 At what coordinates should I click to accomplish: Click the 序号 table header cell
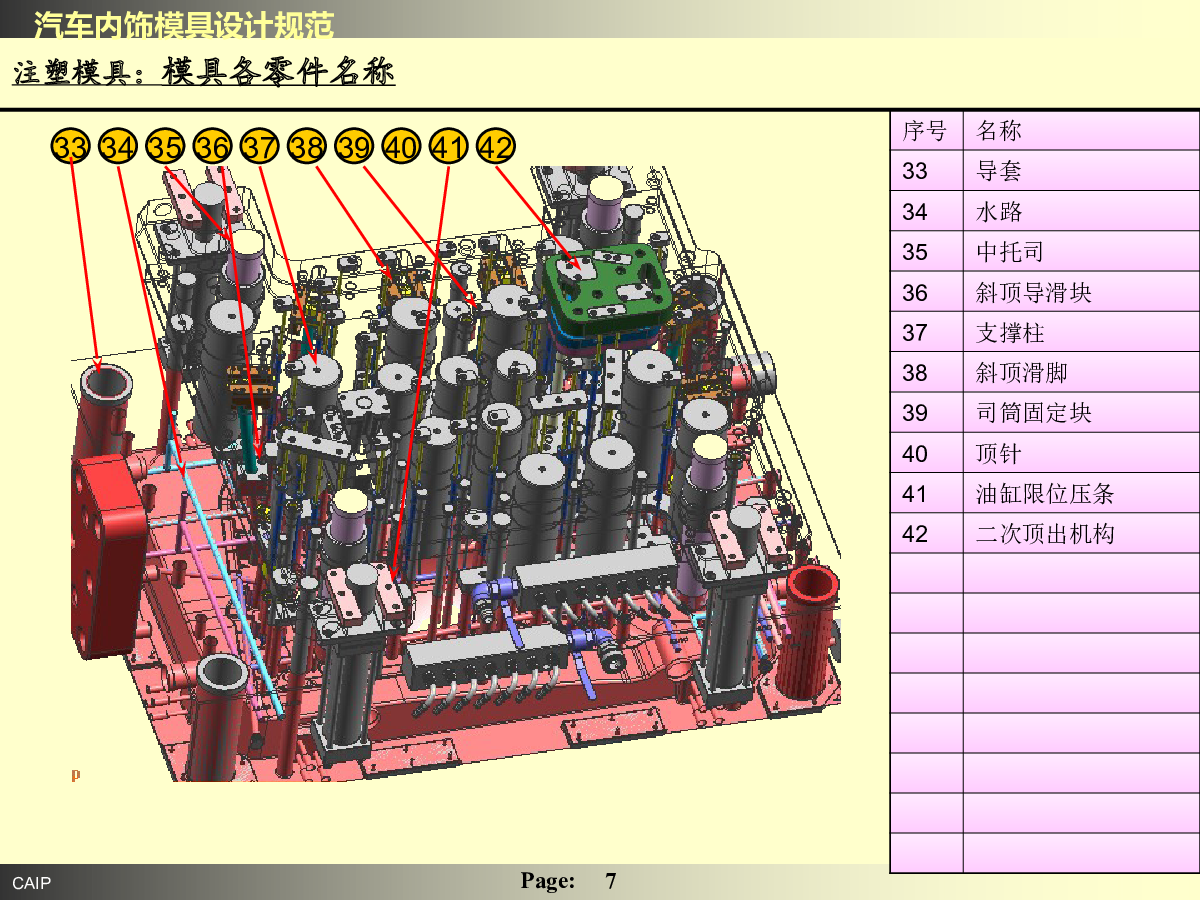(x=926, y=131)
